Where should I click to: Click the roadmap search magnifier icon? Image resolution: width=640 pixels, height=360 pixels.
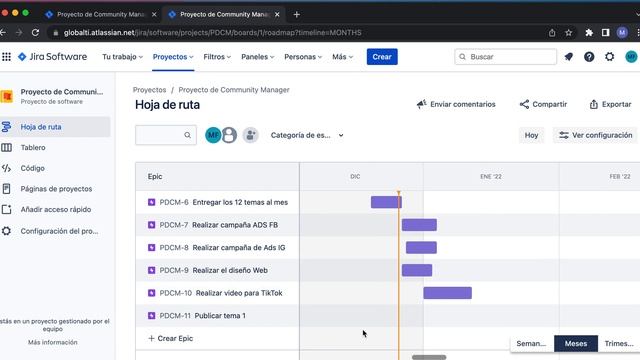(187, 135)
